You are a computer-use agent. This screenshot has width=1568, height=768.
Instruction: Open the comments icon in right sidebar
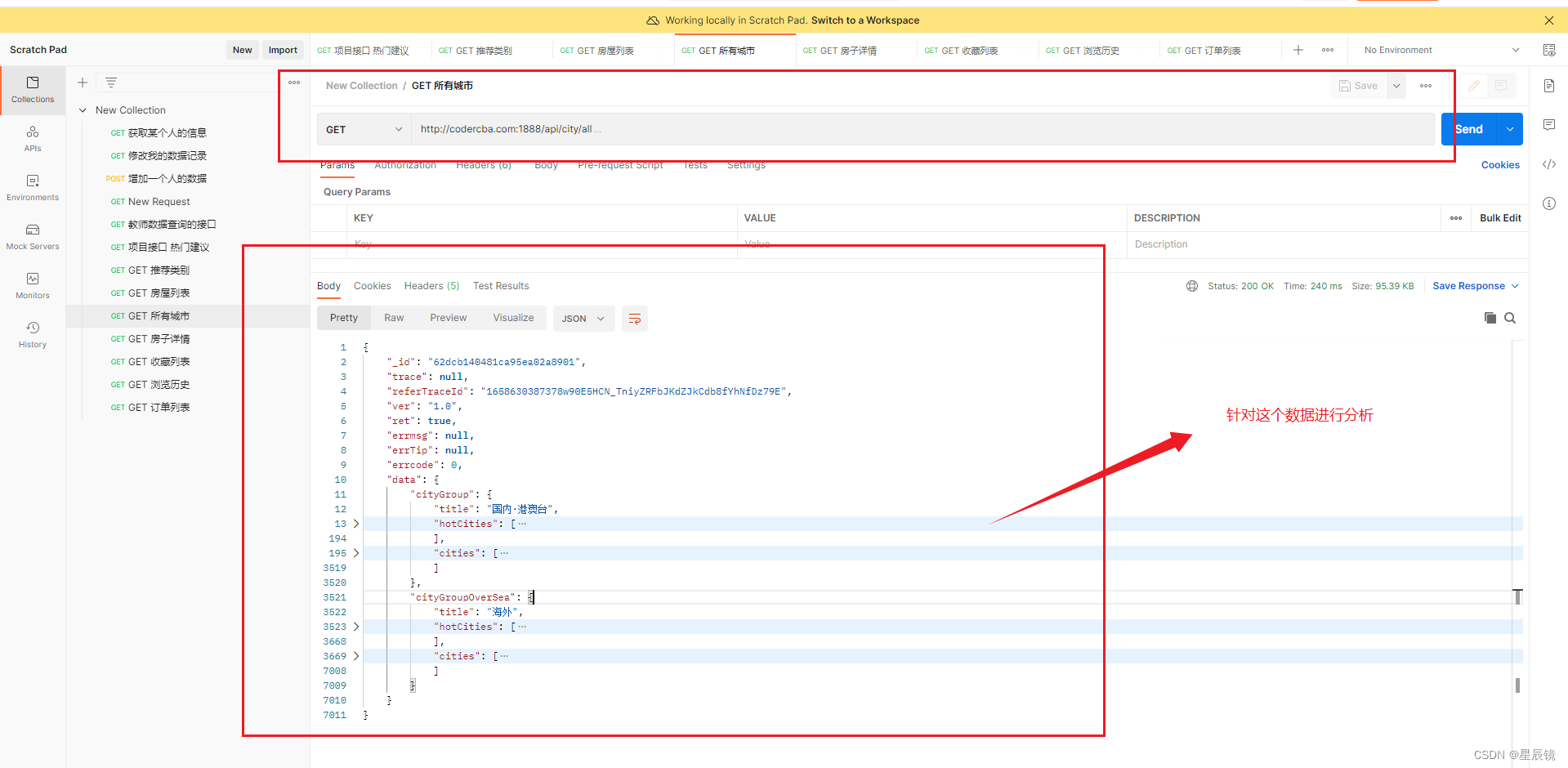click(x=1549, y=125)
